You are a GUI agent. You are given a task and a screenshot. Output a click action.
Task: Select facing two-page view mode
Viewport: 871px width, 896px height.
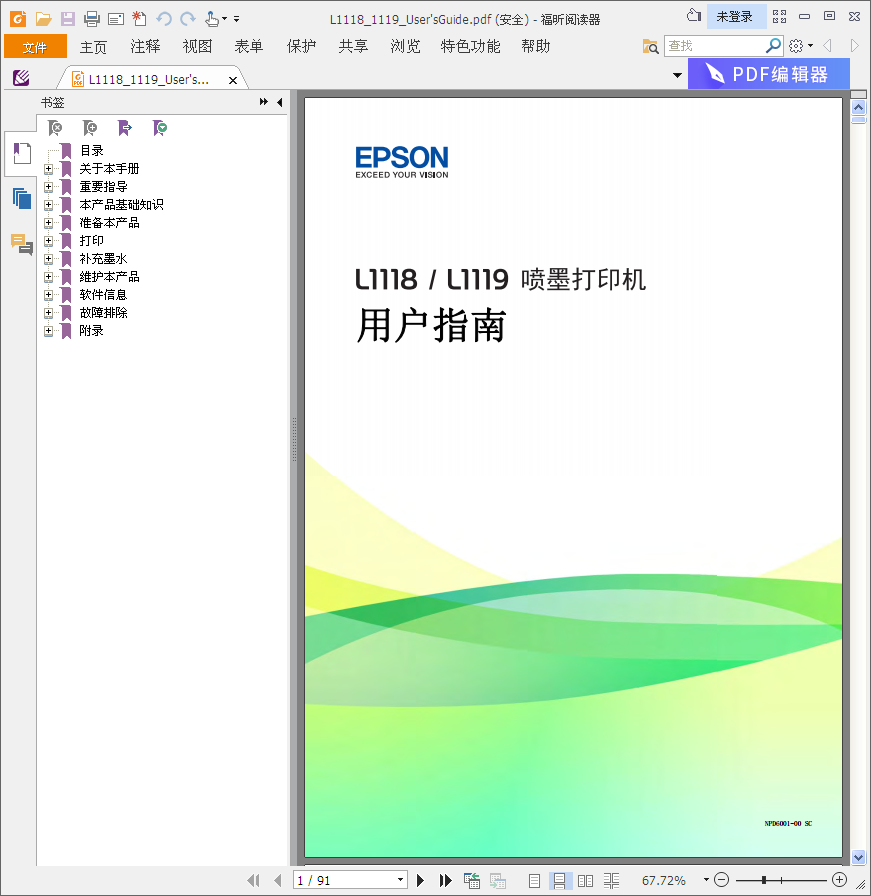click(585, 881)
